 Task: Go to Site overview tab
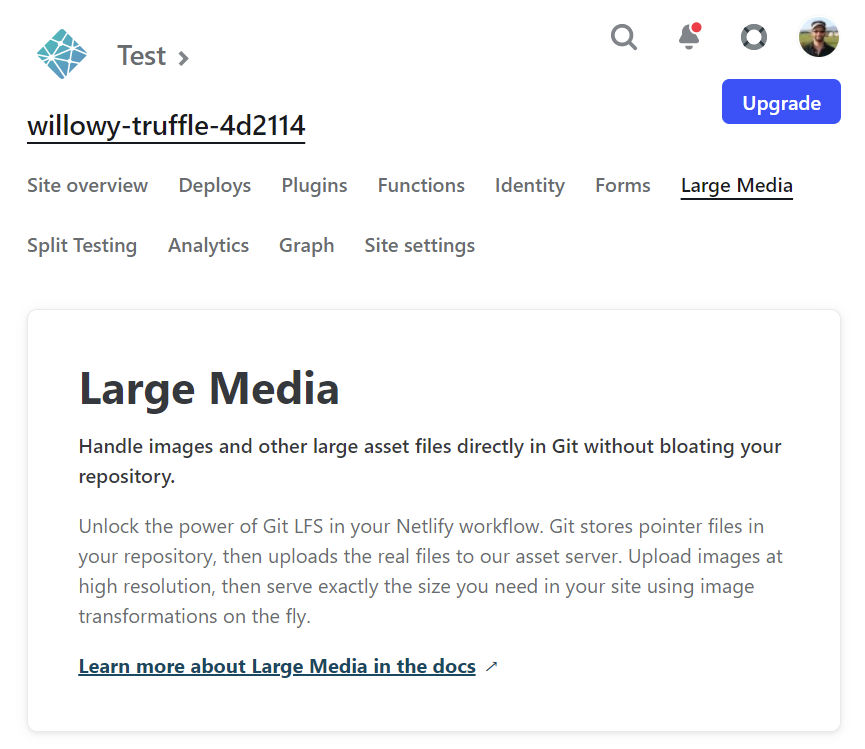(x=88, y=185)
